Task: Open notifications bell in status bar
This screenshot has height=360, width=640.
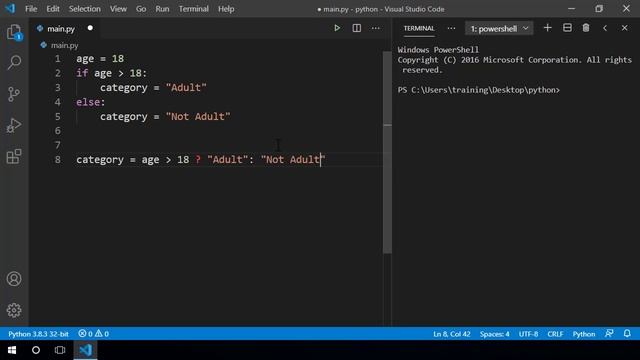Action: (x=627, y=333)
